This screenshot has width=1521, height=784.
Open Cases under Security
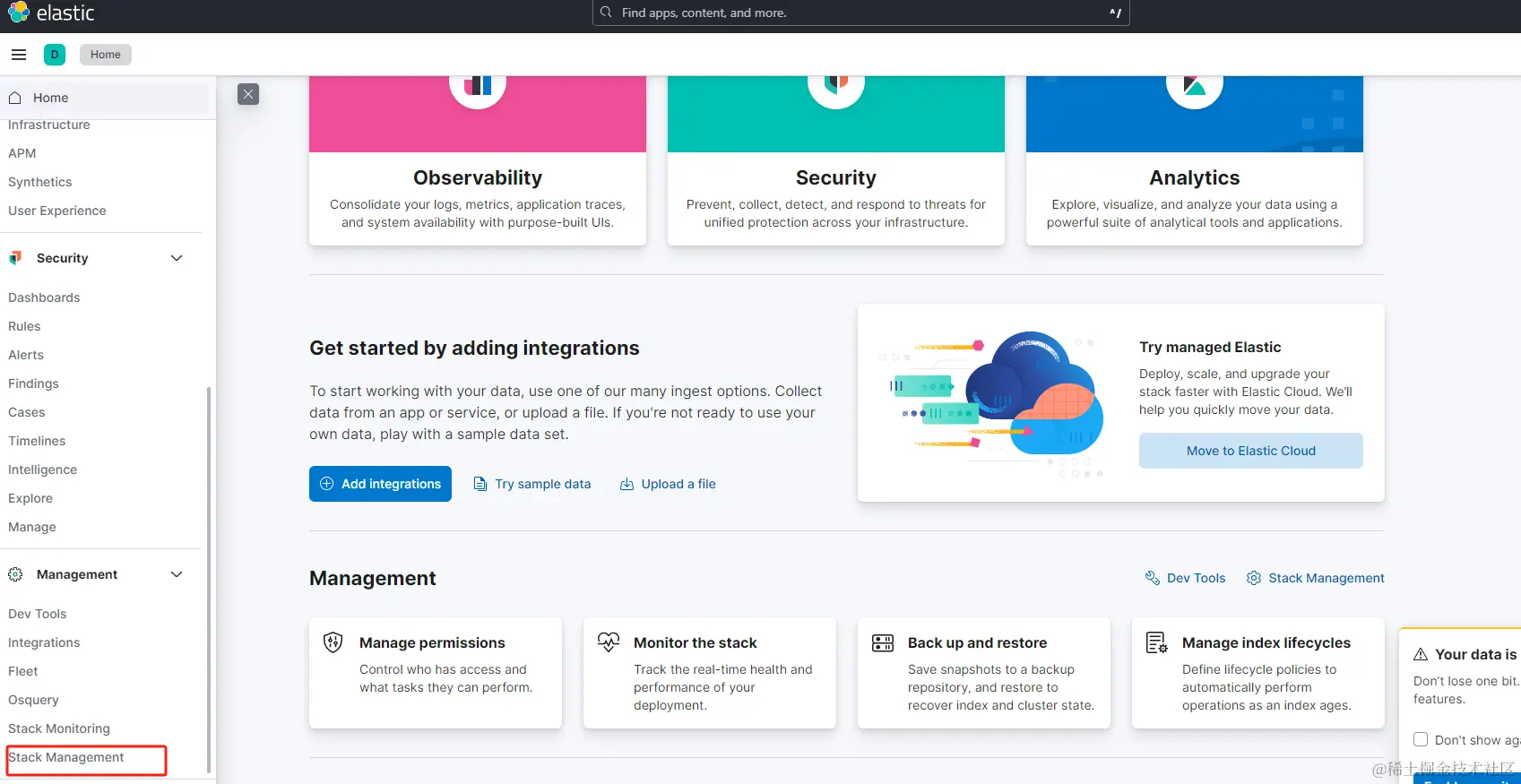point(27,412)
